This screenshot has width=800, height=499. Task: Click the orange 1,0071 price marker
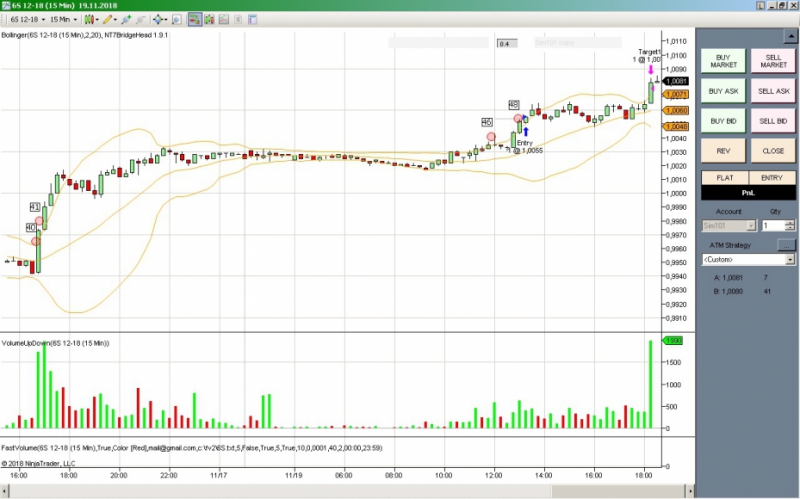point(677,94)
